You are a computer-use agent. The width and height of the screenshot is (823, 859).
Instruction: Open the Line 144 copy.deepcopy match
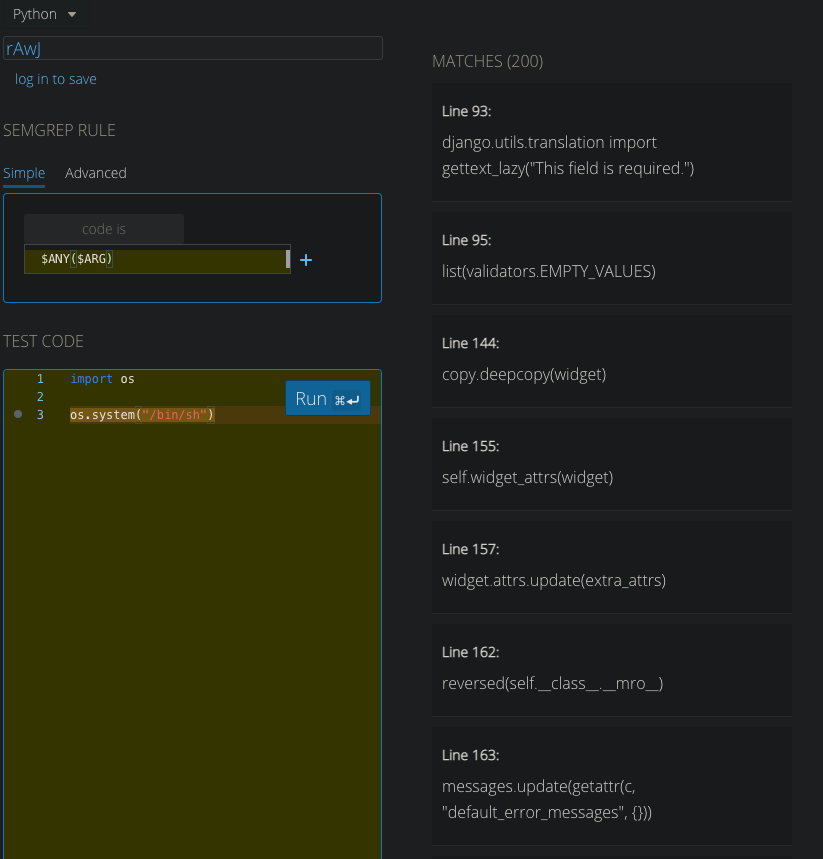click(611, 362)
